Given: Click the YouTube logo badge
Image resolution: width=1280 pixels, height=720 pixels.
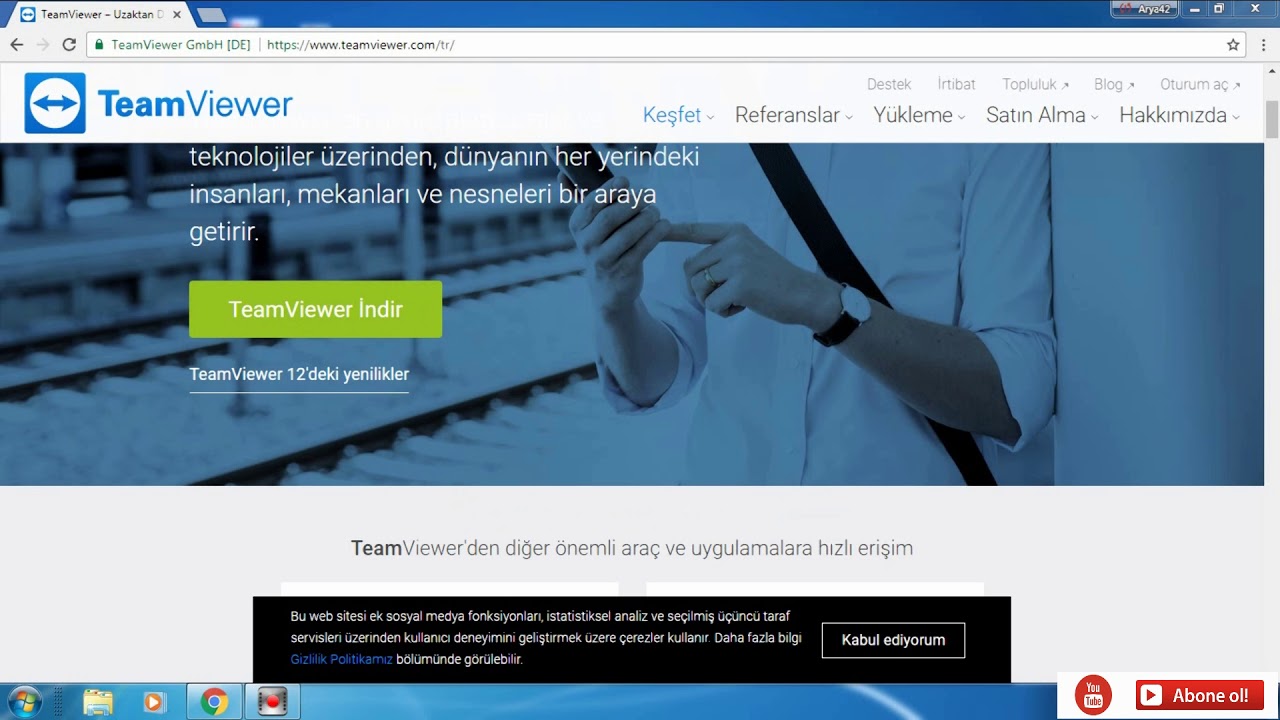Looking at the screenshot, I should coord(1093,695).
